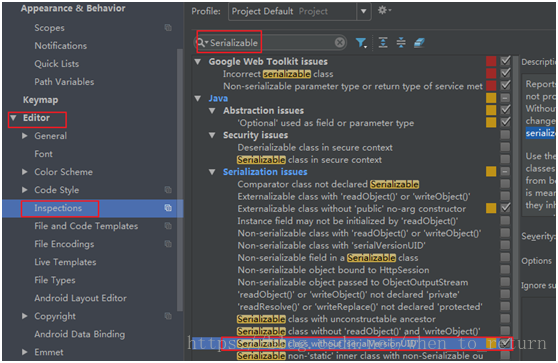Collapse the Java inspections group
Viewport: 558px width, 363px height.
point(198,98)
